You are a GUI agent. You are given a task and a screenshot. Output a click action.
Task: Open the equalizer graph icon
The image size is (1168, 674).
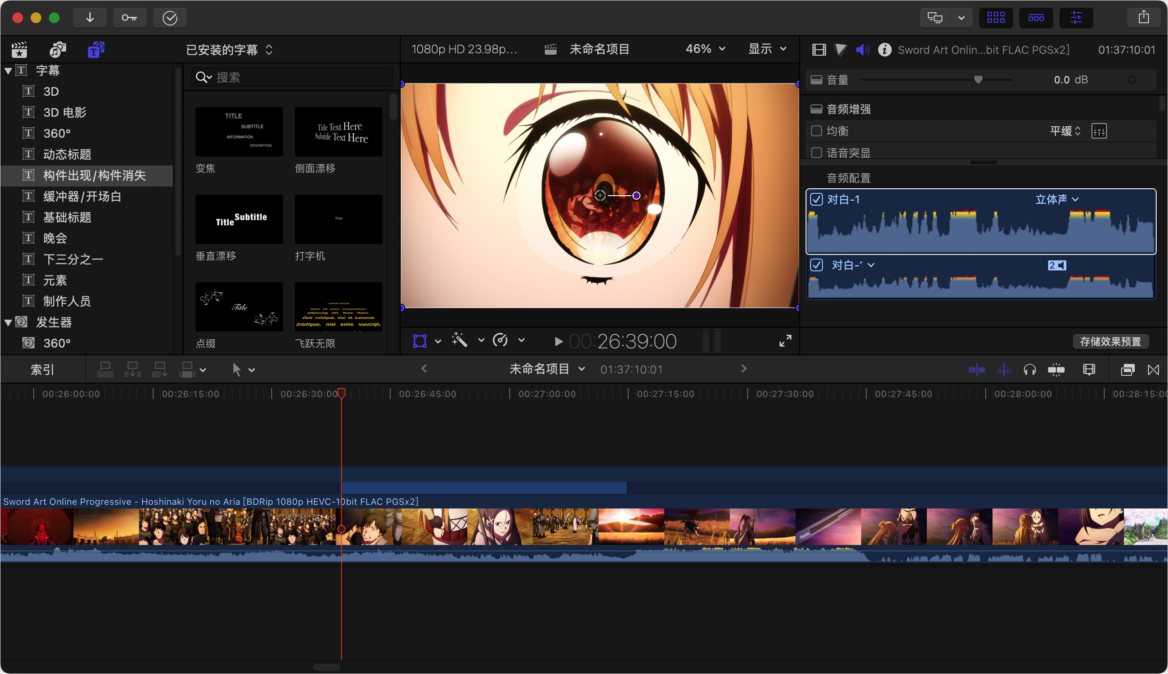tap(1099, 131)
